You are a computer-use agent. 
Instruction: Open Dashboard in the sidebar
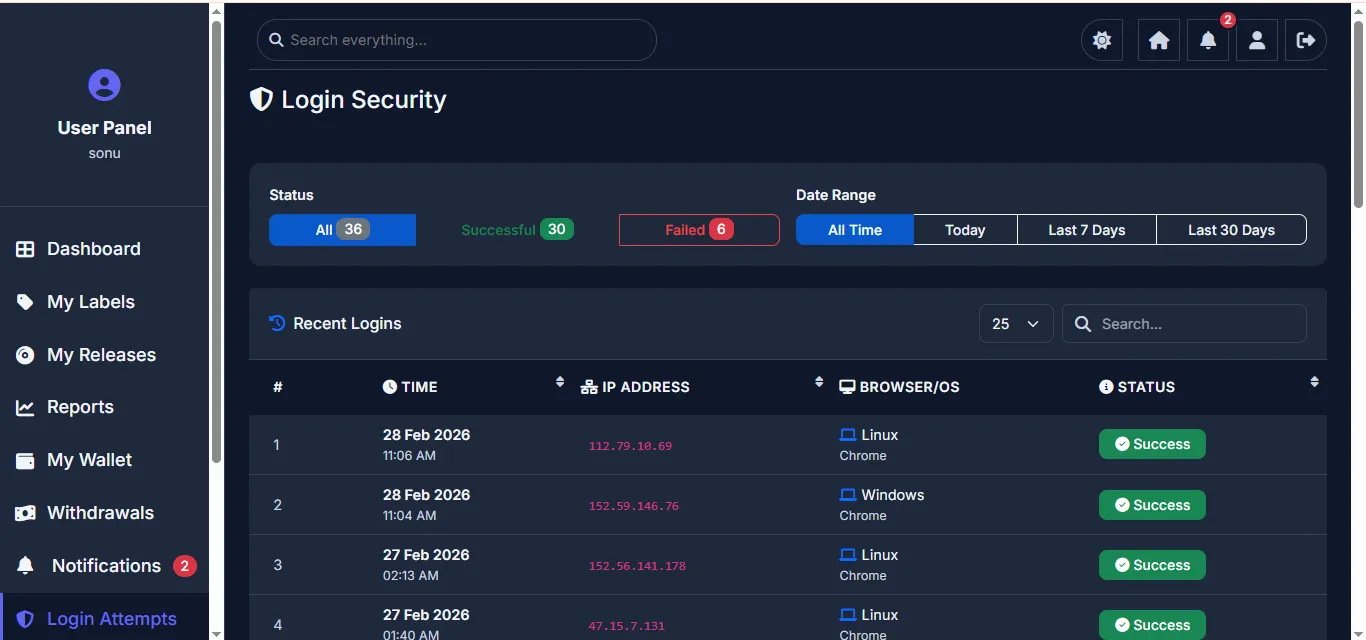[104, 249]
